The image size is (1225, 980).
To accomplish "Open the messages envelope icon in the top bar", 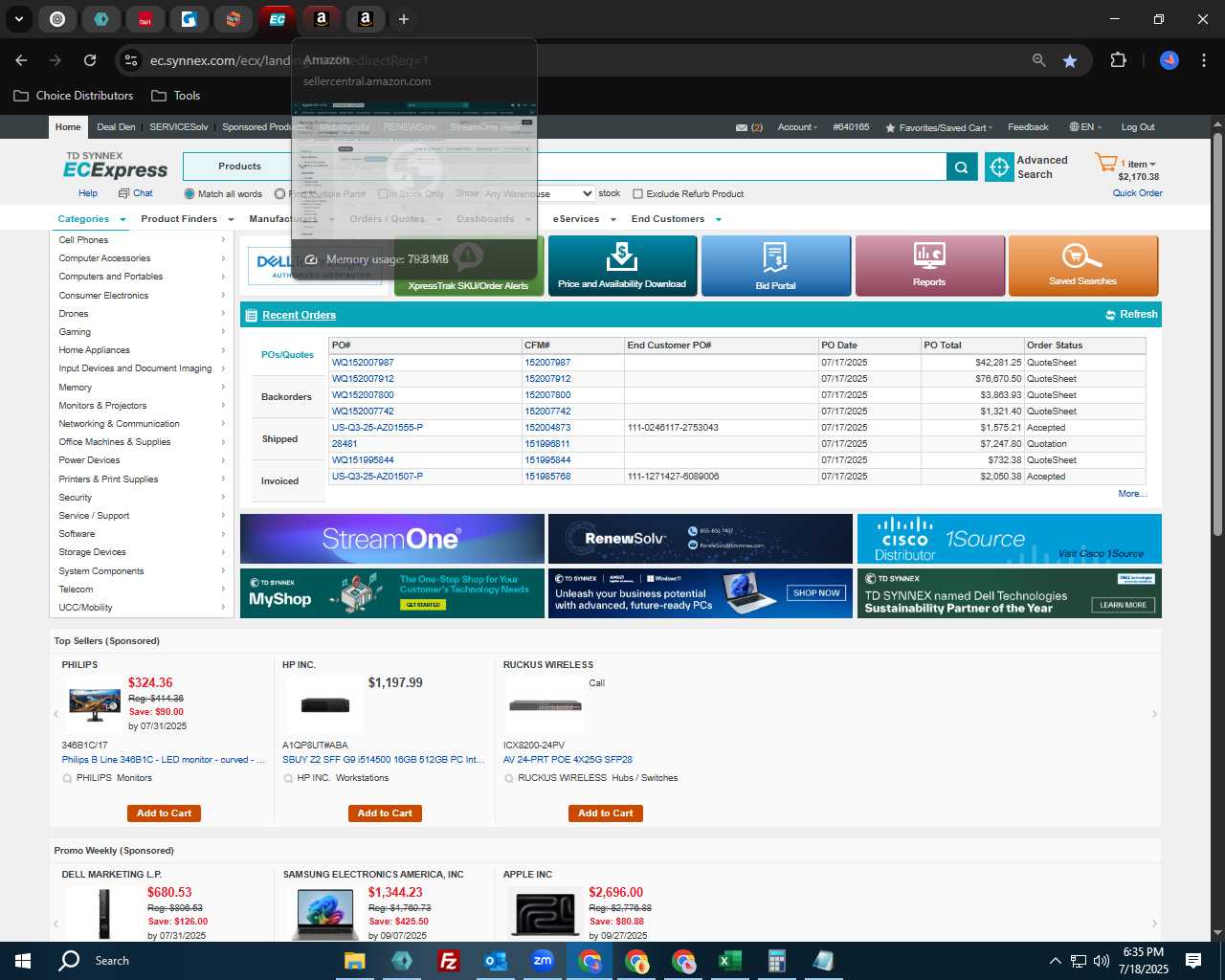I will click(742, 127).
